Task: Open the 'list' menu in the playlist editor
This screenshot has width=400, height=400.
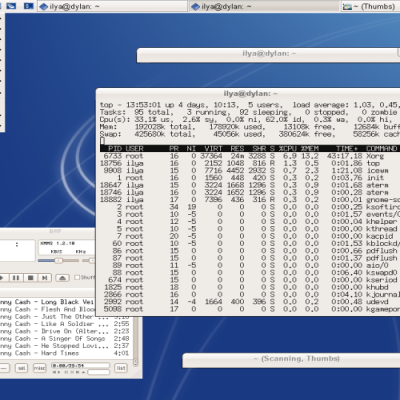Action: (121, 368)
